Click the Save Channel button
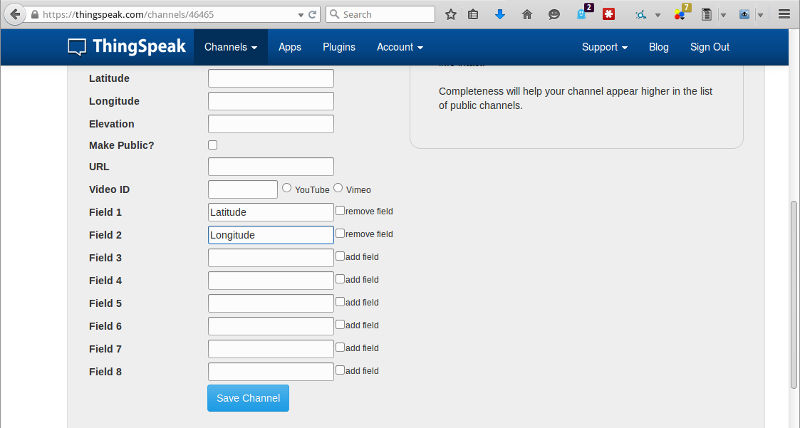This screenshot has width=800, height=428. point(248,398)
